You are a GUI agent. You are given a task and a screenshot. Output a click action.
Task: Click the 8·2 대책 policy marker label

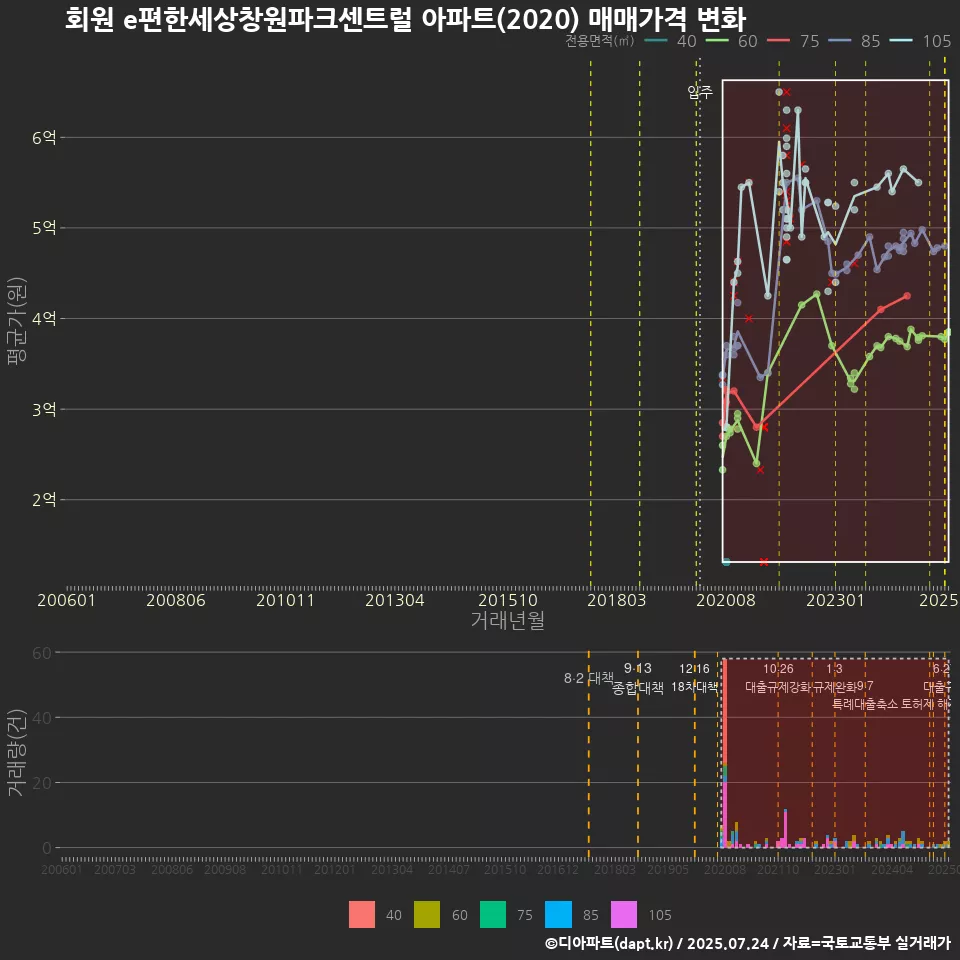click(x=588, y=678)
